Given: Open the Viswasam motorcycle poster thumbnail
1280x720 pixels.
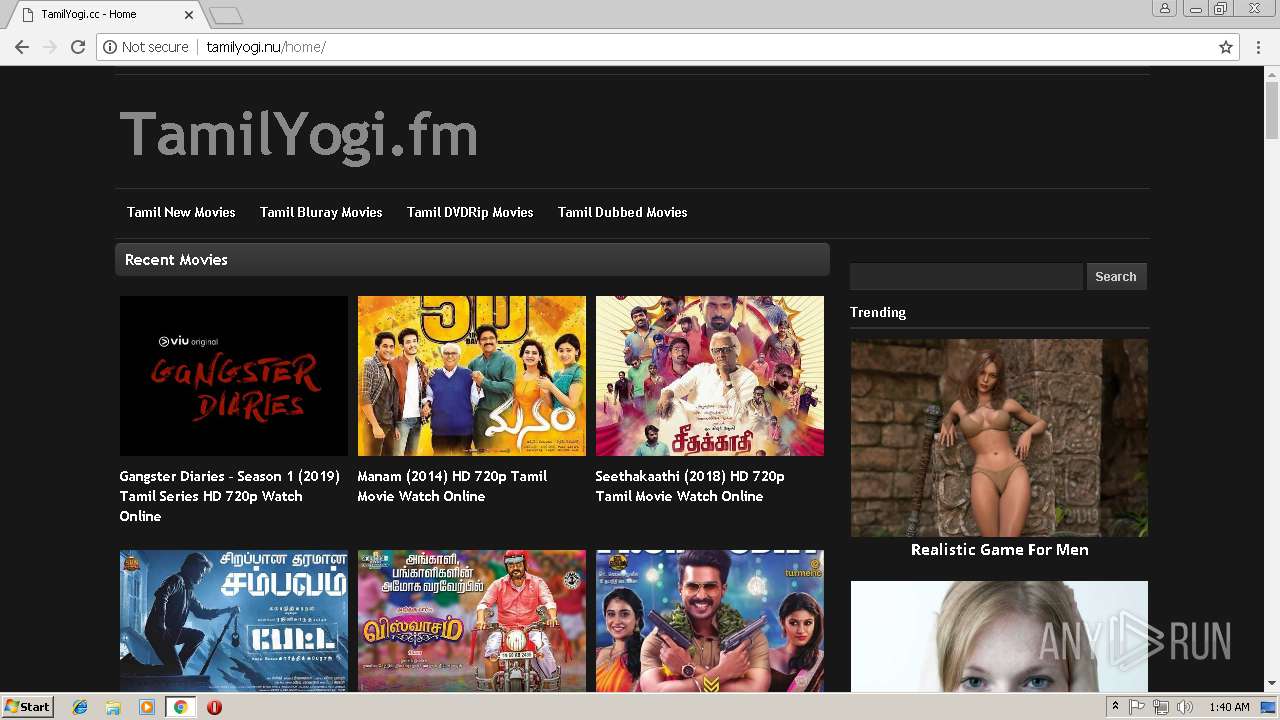Looking at the screenshot, I should pyautogui.click(x=471, y=620).
